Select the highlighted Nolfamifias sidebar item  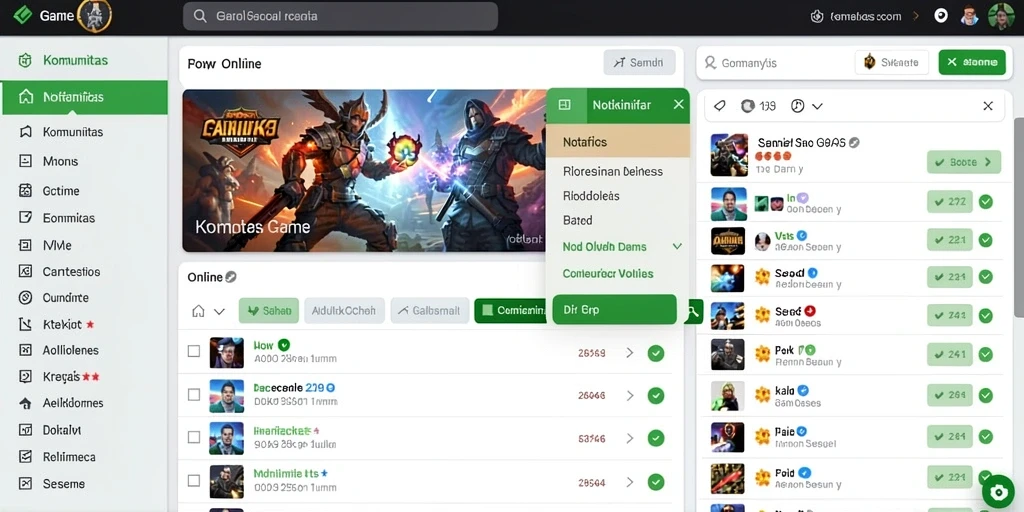pos(85,97)
